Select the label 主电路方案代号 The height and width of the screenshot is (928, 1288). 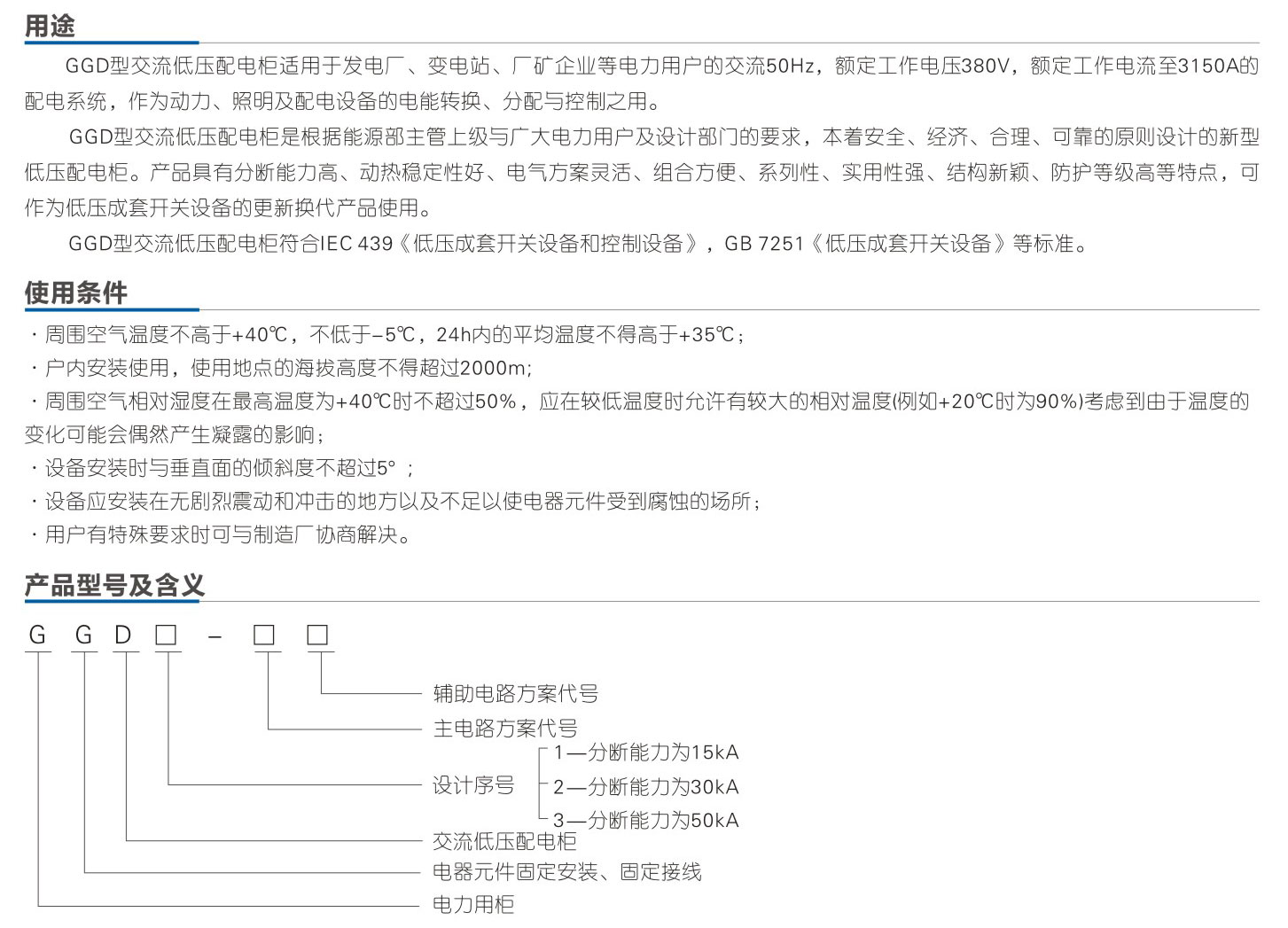coord(504,728)
